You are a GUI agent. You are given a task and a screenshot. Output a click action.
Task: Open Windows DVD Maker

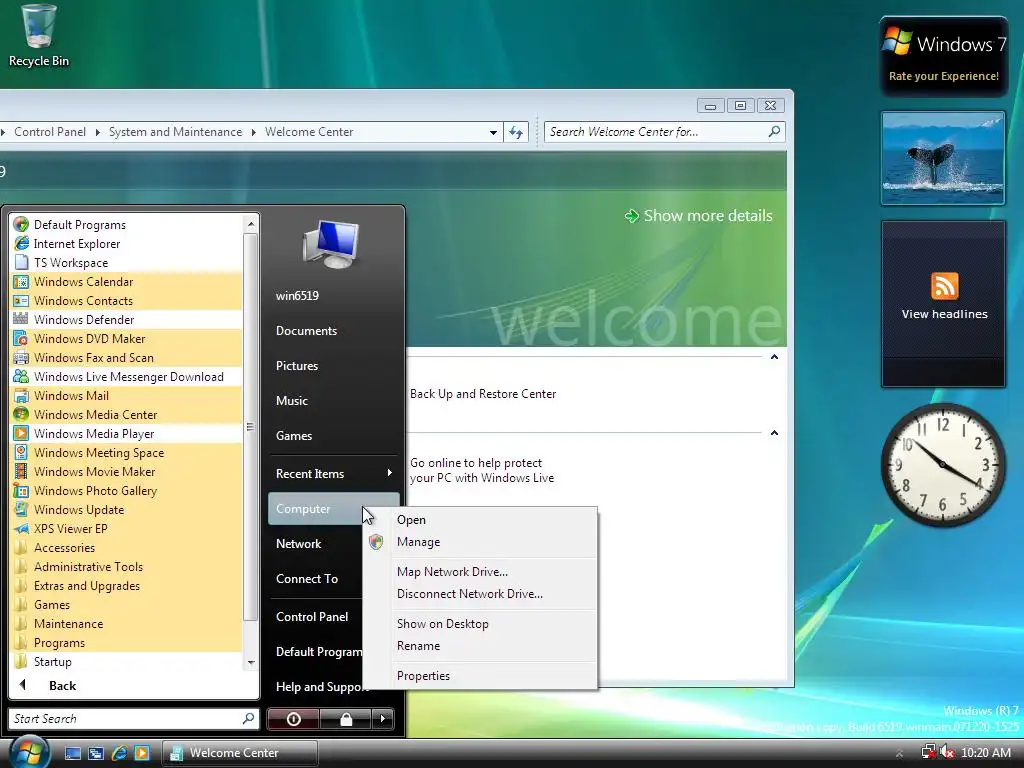click(89, 338)
